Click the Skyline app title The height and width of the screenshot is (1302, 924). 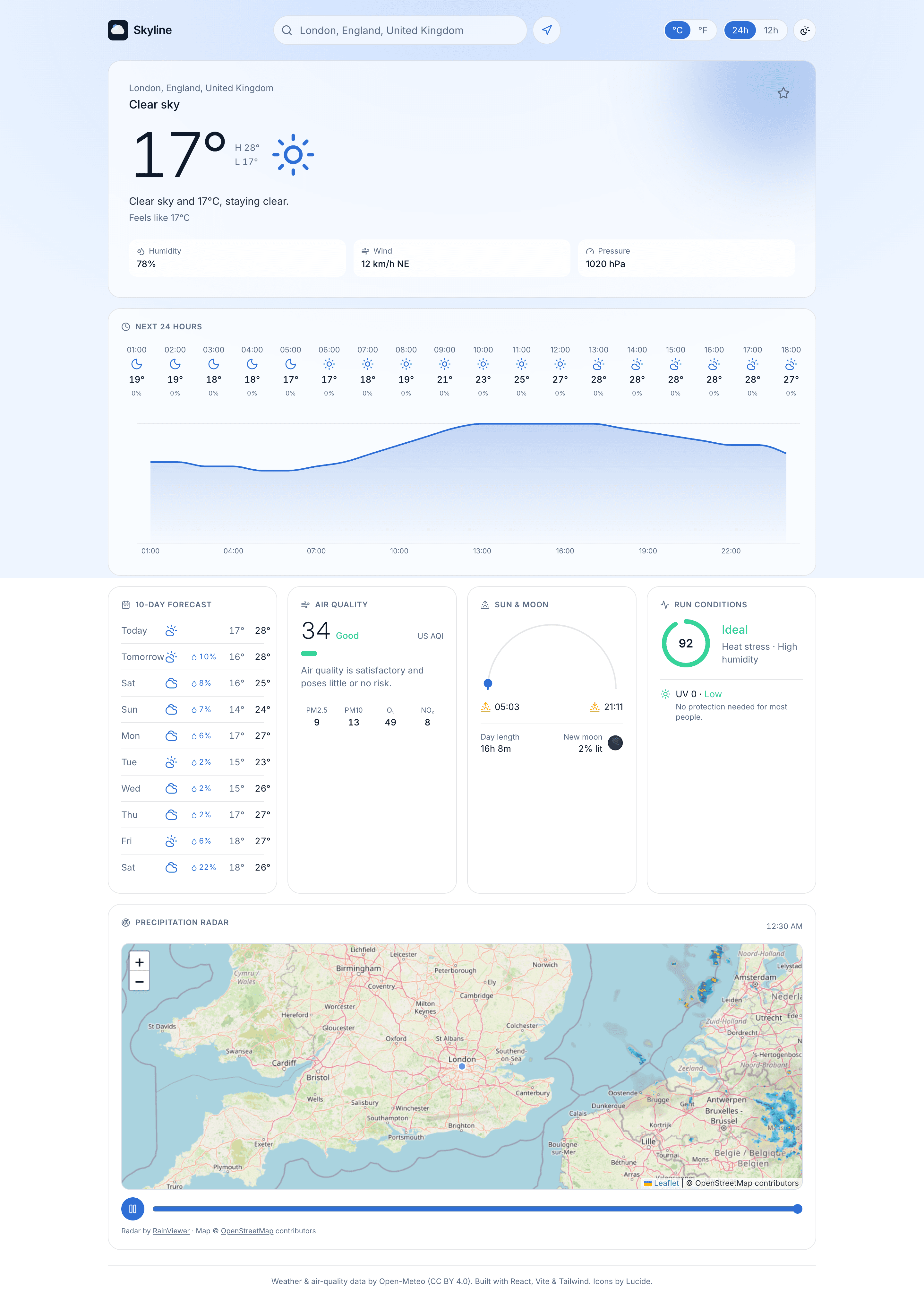pyautogui.click(x=152, y=30)
